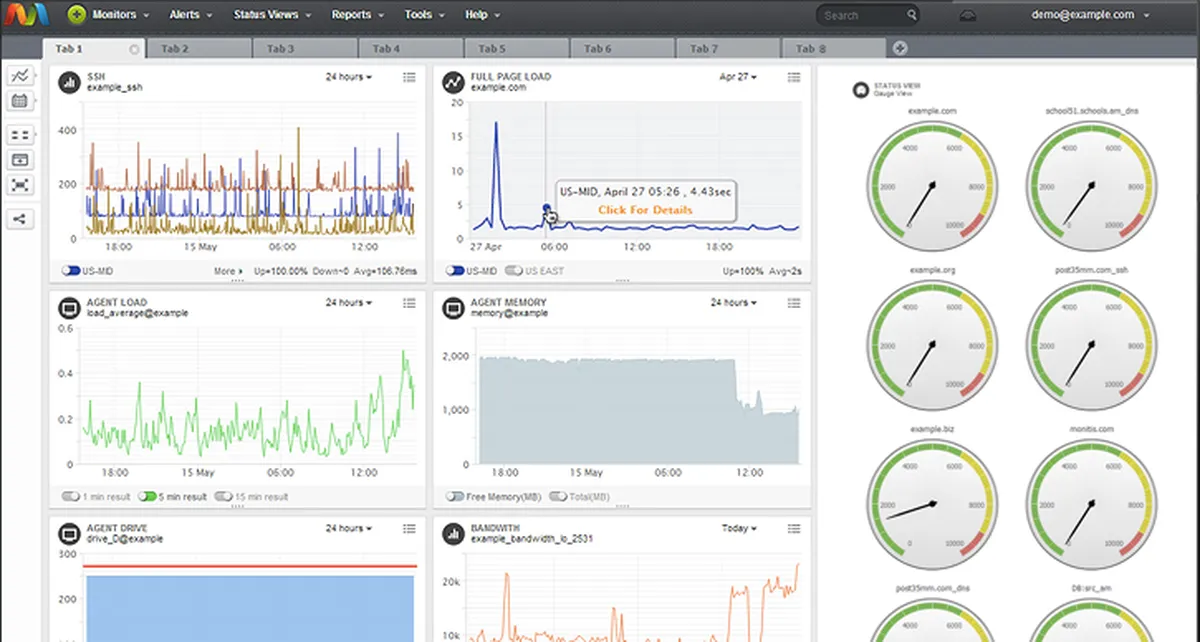Open the Bandwith widget menu icon
1200x642 pixels.
[x=794, y=528]
